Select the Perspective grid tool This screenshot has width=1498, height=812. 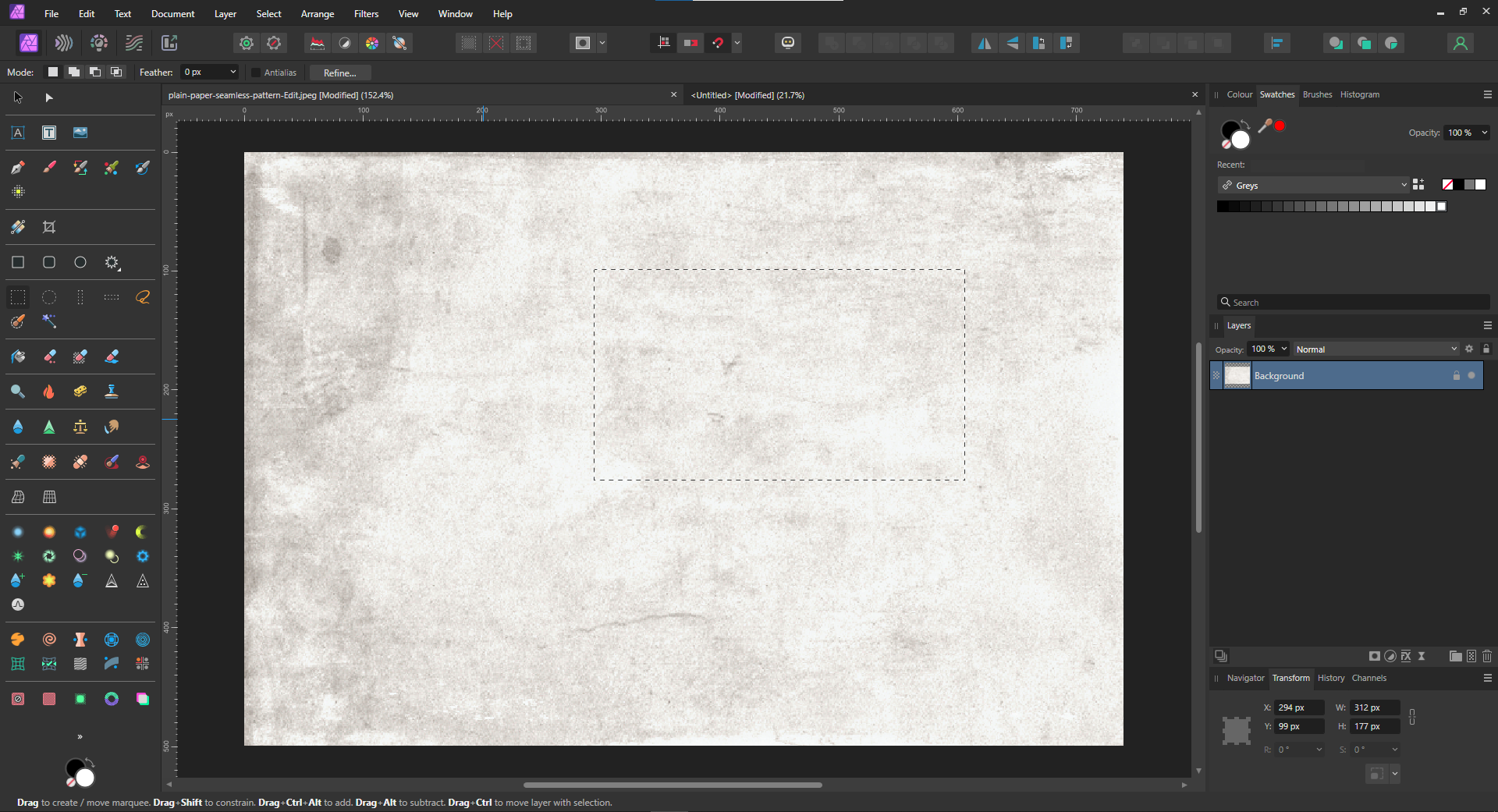(x=49, y=497)
